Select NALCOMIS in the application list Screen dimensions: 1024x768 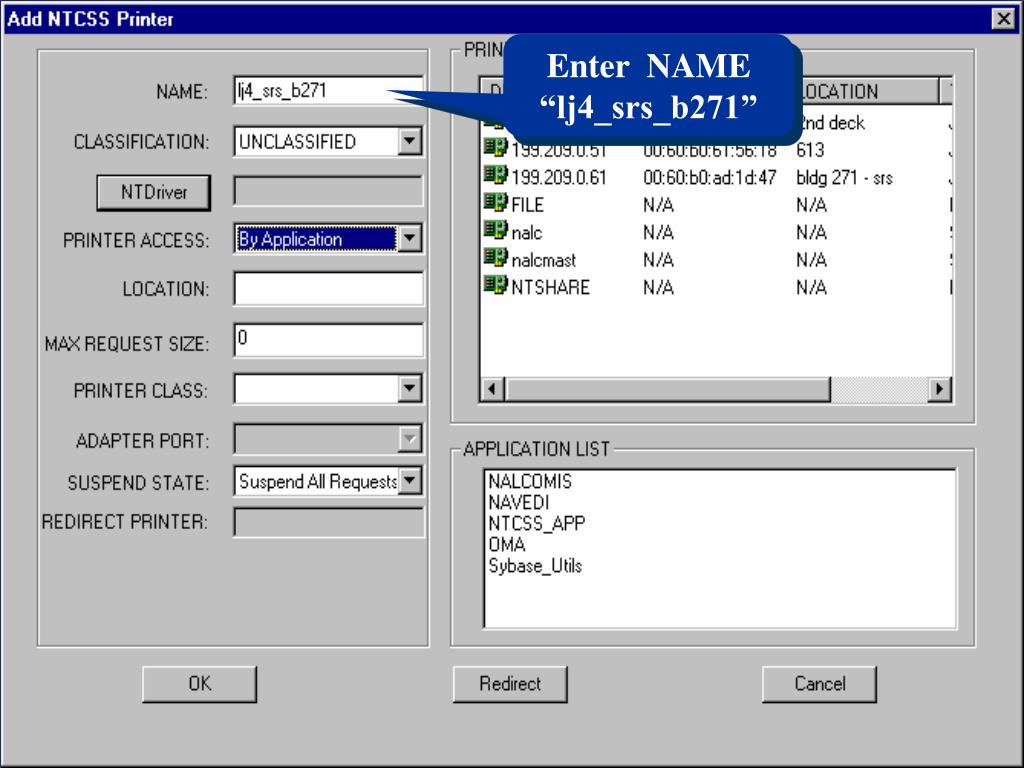[x=530, y=481]
